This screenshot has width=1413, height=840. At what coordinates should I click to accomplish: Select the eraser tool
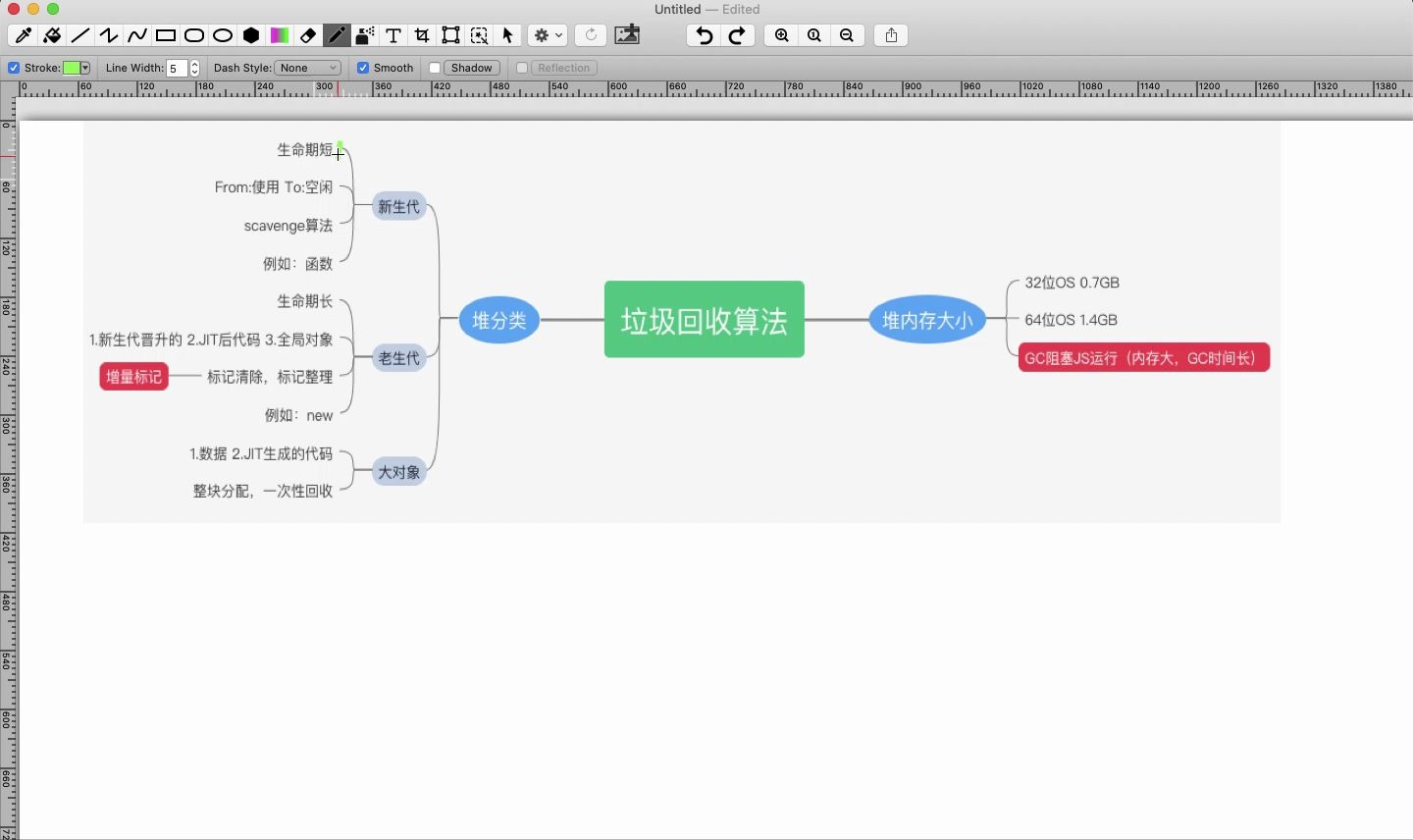point(308,35)
